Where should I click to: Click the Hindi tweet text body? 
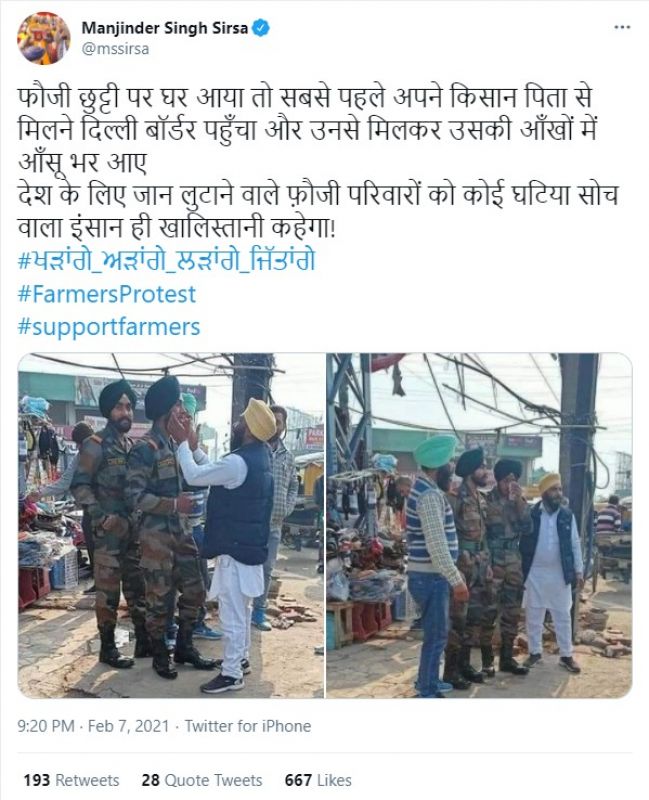click(316, 163)
